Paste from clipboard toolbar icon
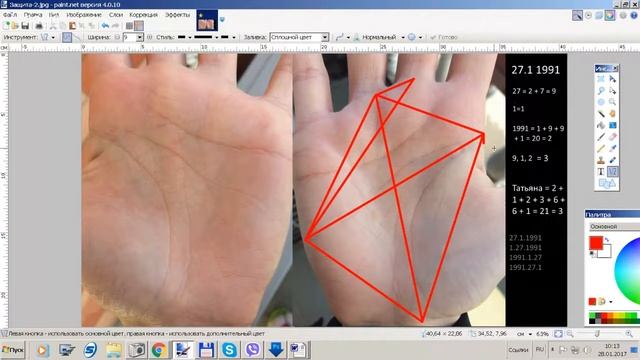640x360 pixels. tap(72, 26)
